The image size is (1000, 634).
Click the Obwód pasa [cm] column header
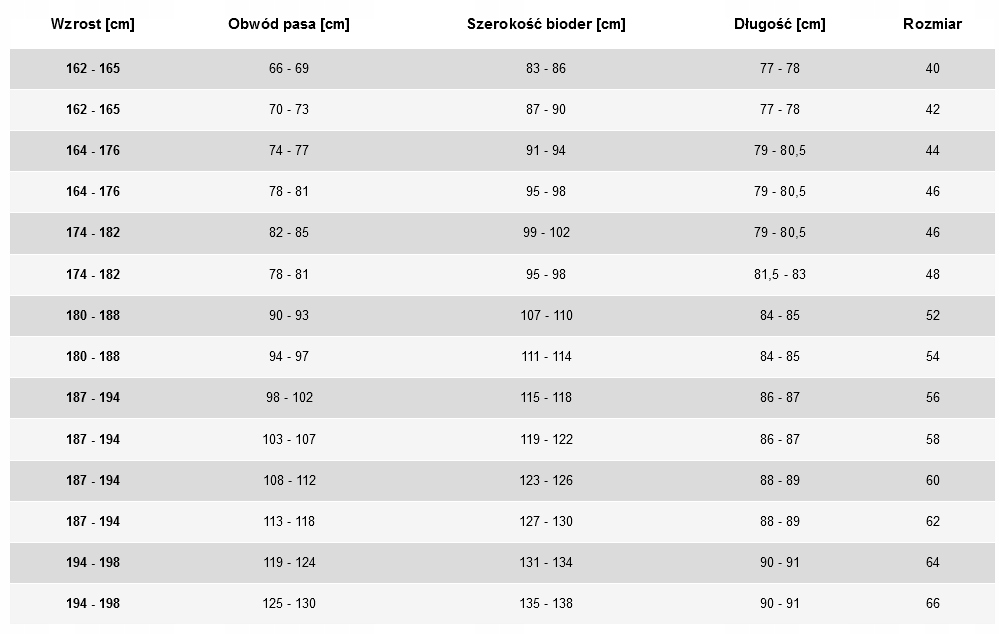[289, 24]
